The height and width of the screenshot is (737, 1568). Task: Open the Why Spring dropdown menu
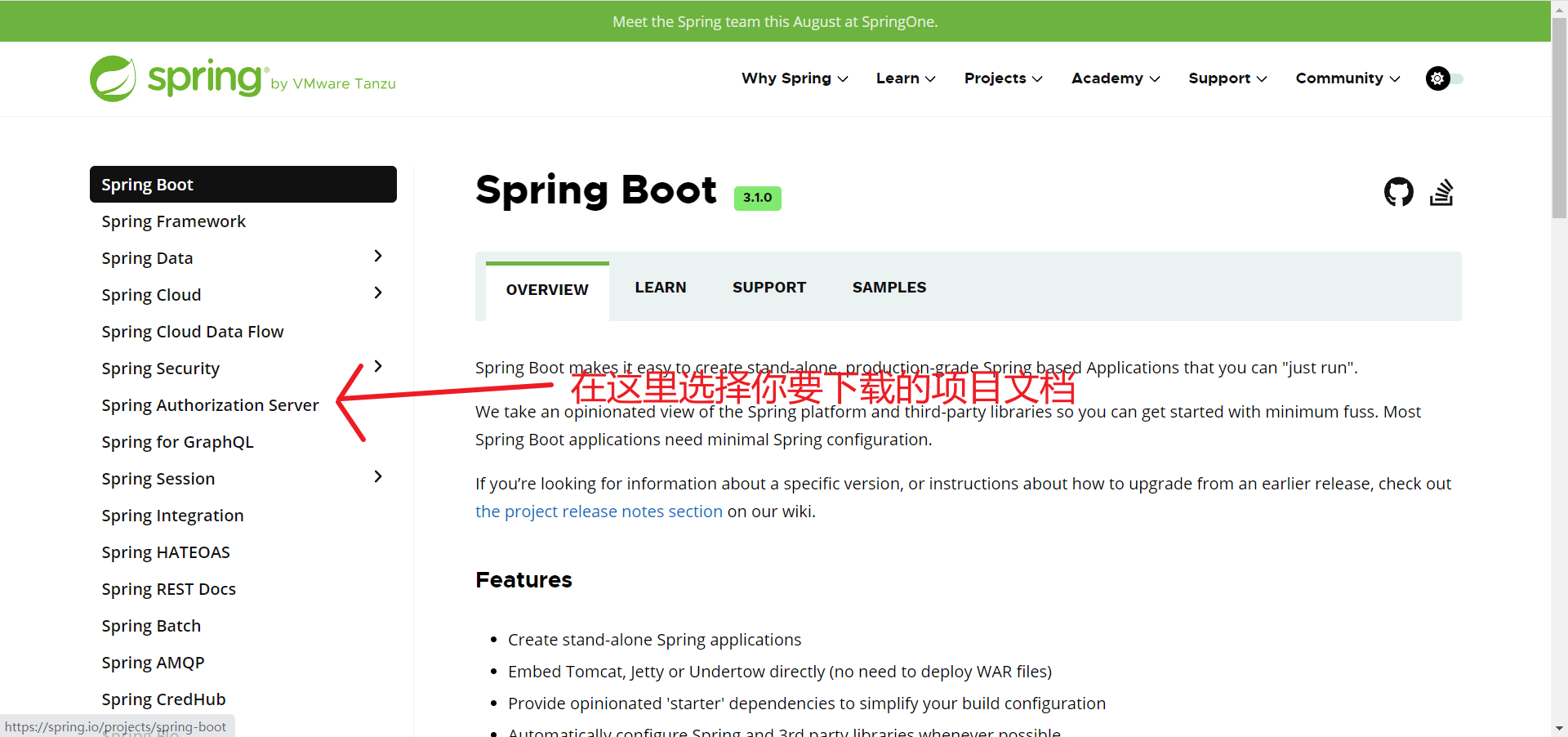click(795, 78)
